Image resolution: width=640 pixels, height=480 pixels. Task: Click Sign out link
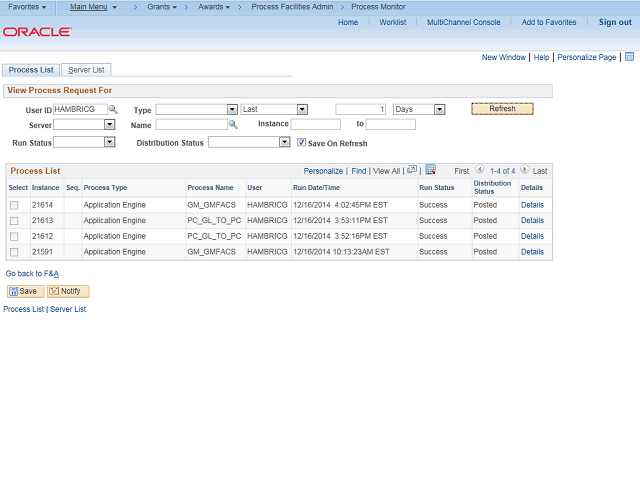click(615, 22)
